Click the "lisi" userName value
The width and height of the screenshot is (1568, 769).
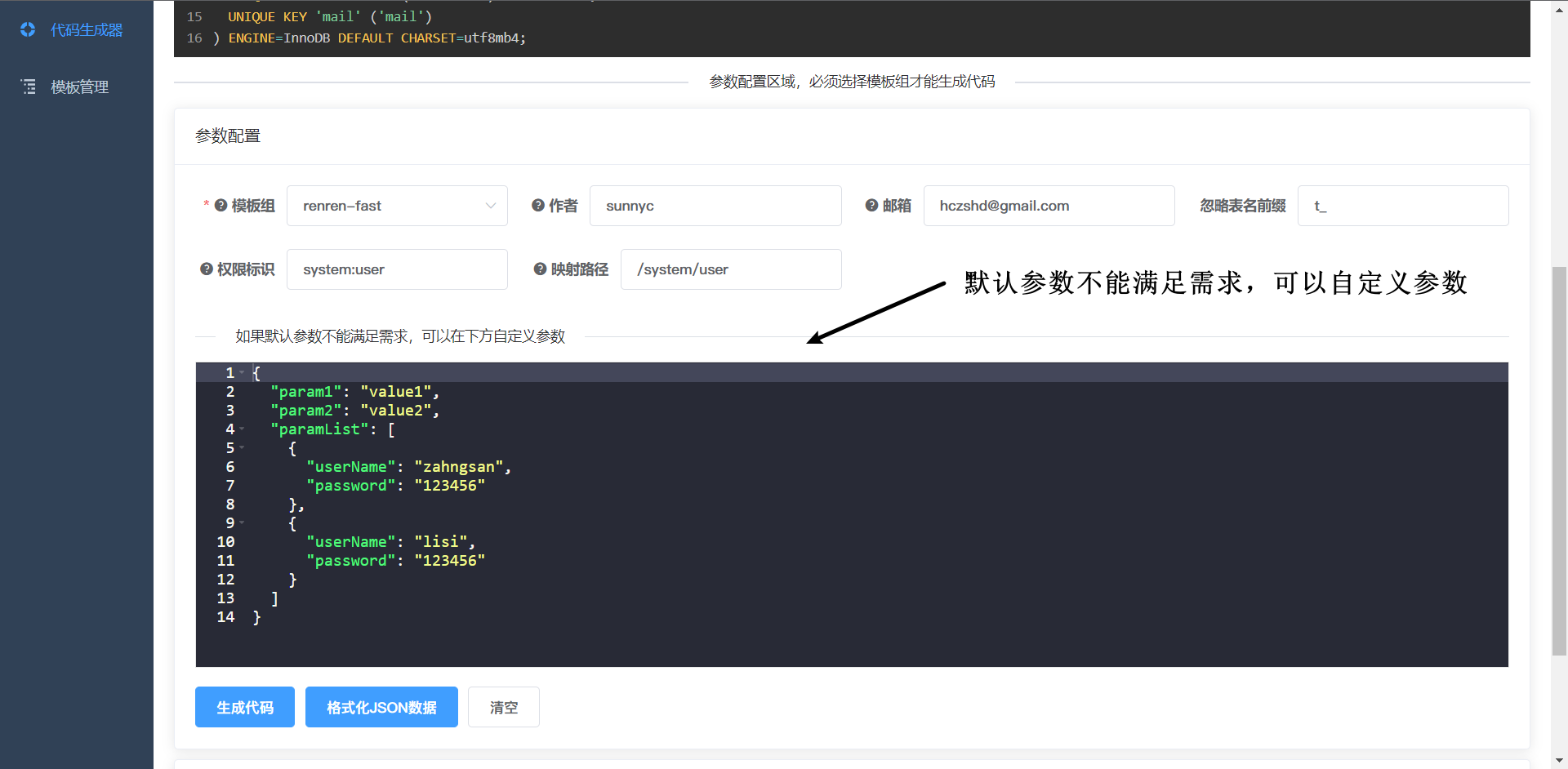point(441,542)
